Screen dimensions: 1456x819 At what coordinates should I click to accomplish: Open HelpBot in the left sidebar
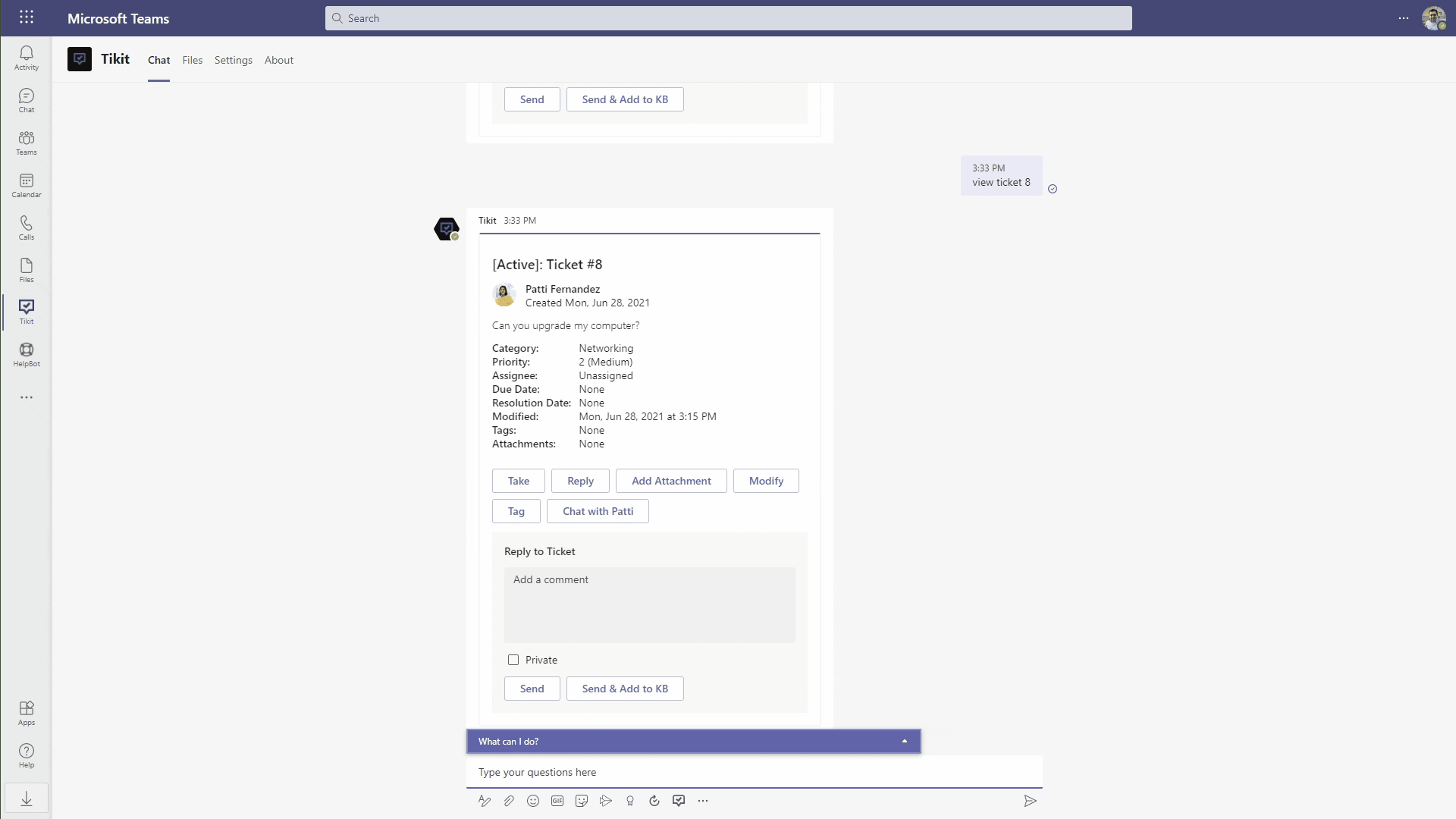pyautogui.click(x=27, y=354)
